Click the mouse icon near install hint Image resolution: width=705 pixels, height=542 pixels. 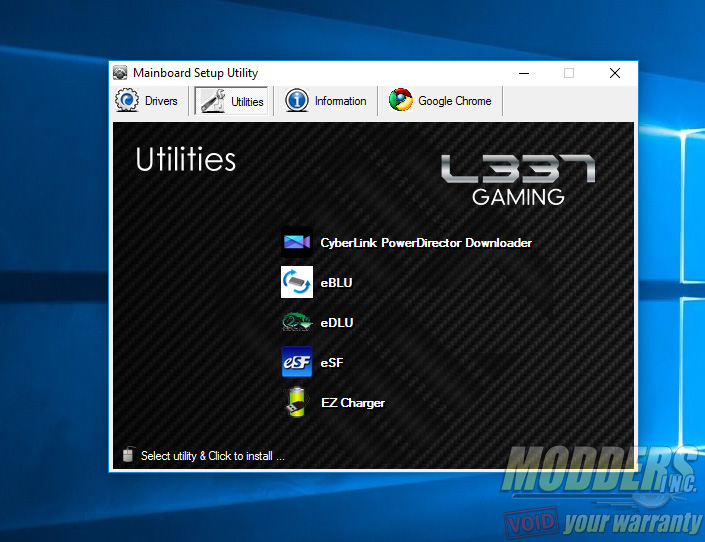pos(128,454)
